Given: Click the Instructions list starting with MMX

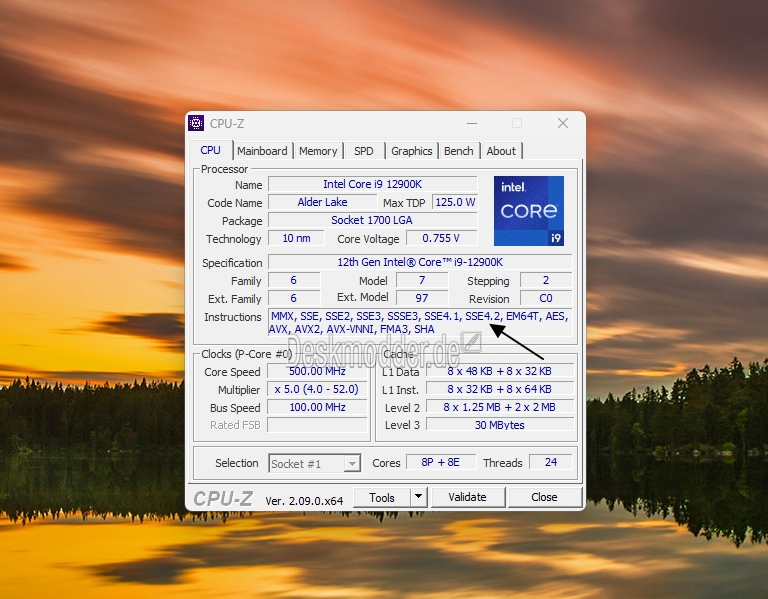Looking at the screenshot, I should pyautogui.click(x=420, y=322).
